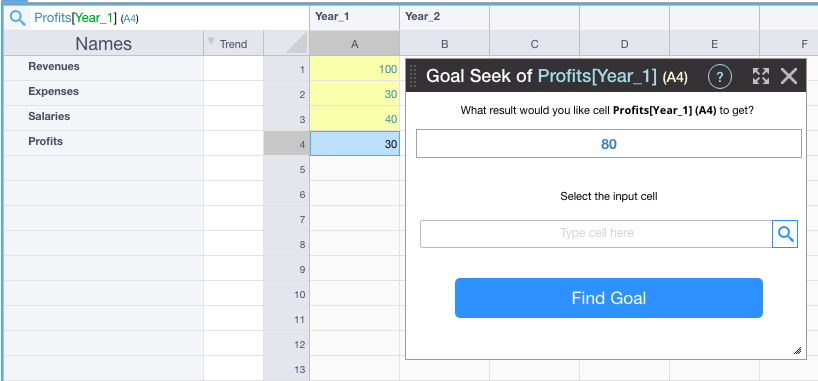
Task: Open Goal Seek help question mark
Action: [x=720, y=77]
